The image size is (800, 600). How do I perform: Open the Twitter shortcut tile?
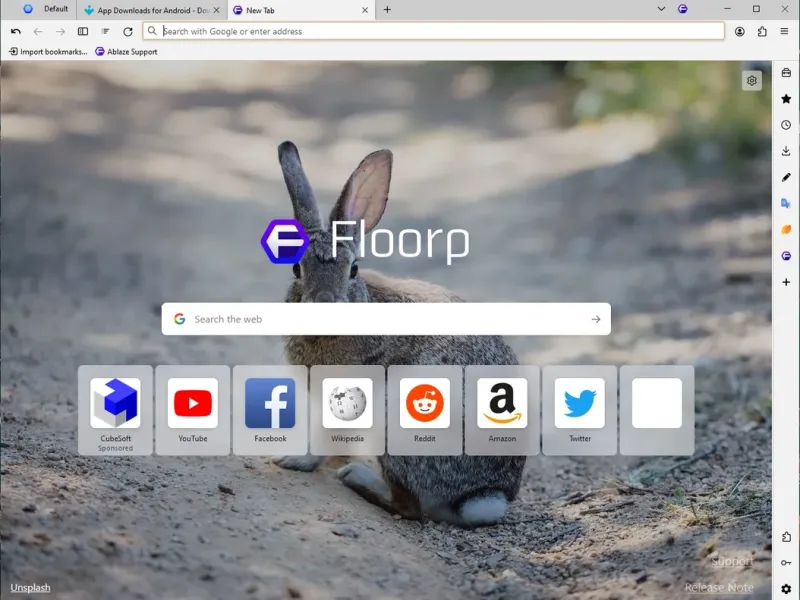tap(580, 410)
